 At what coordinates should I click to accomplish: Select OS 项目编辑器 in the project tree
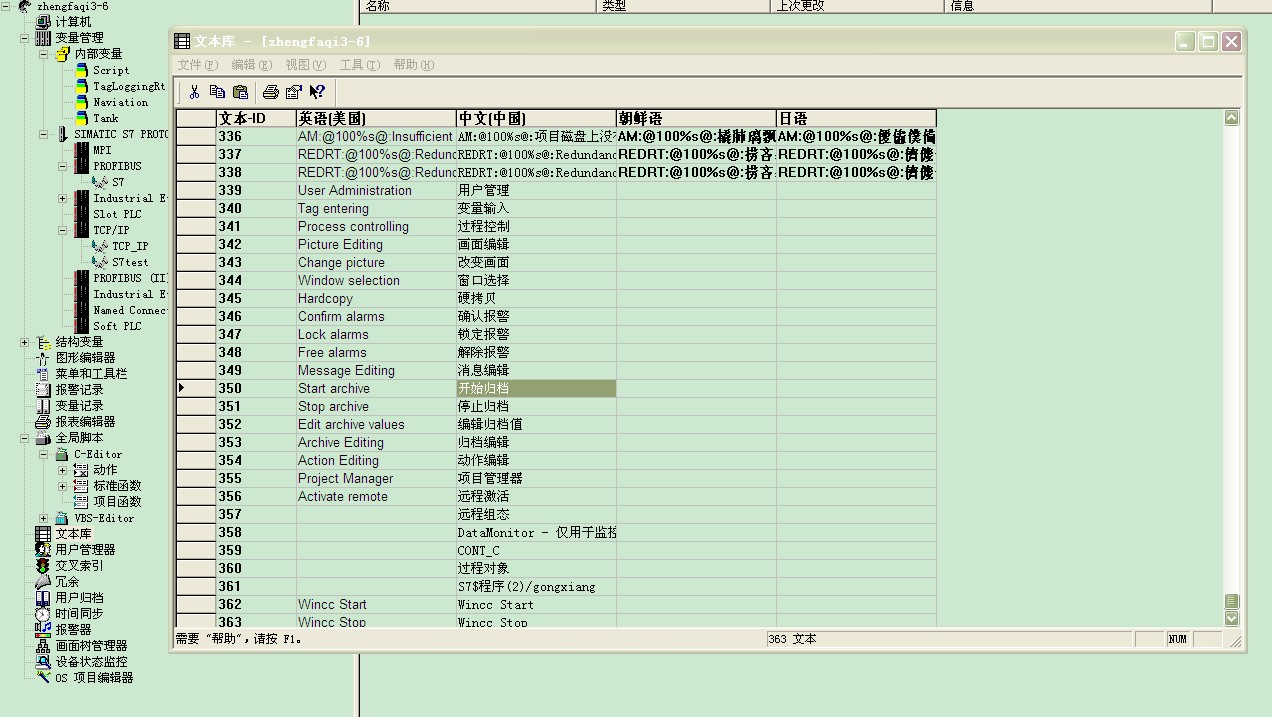coord(94,677)
